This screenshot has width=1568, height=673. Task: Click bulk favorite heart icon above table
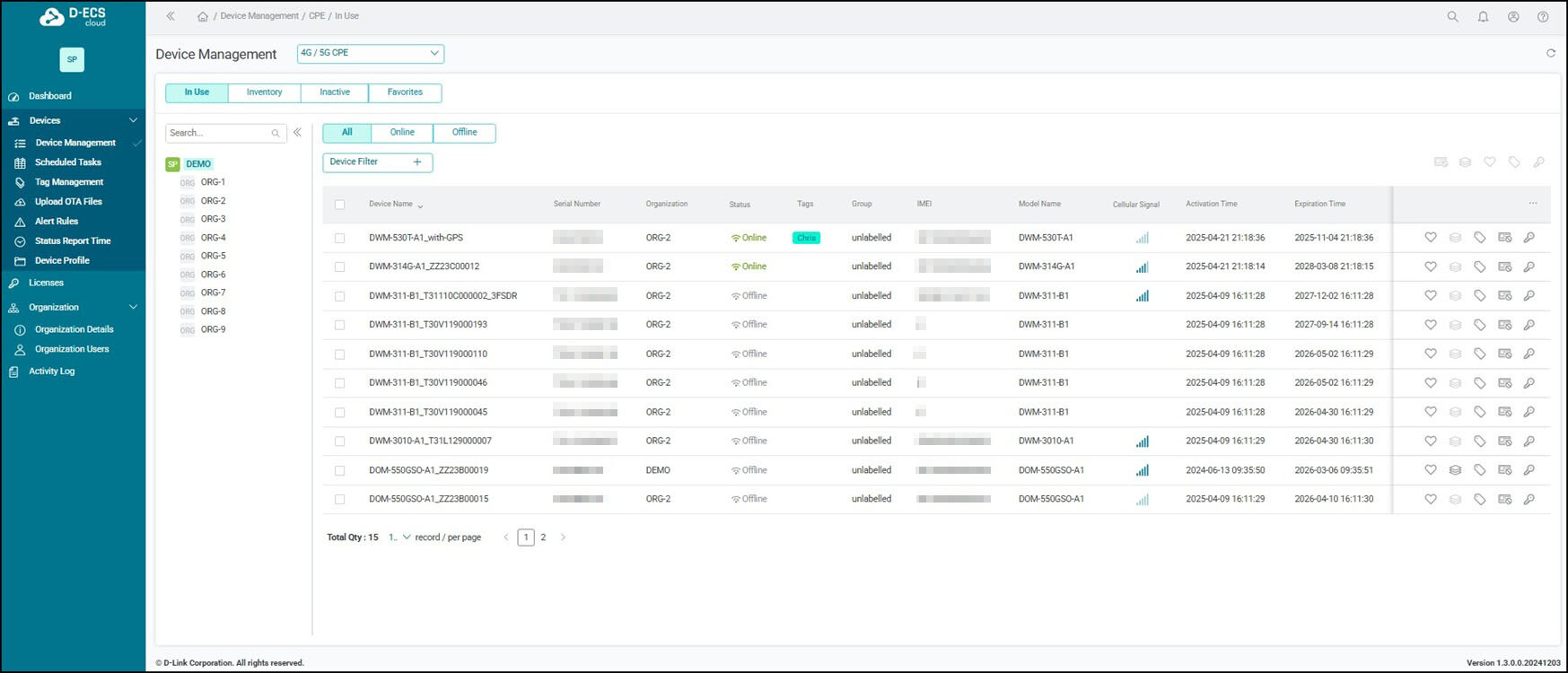1490,162
